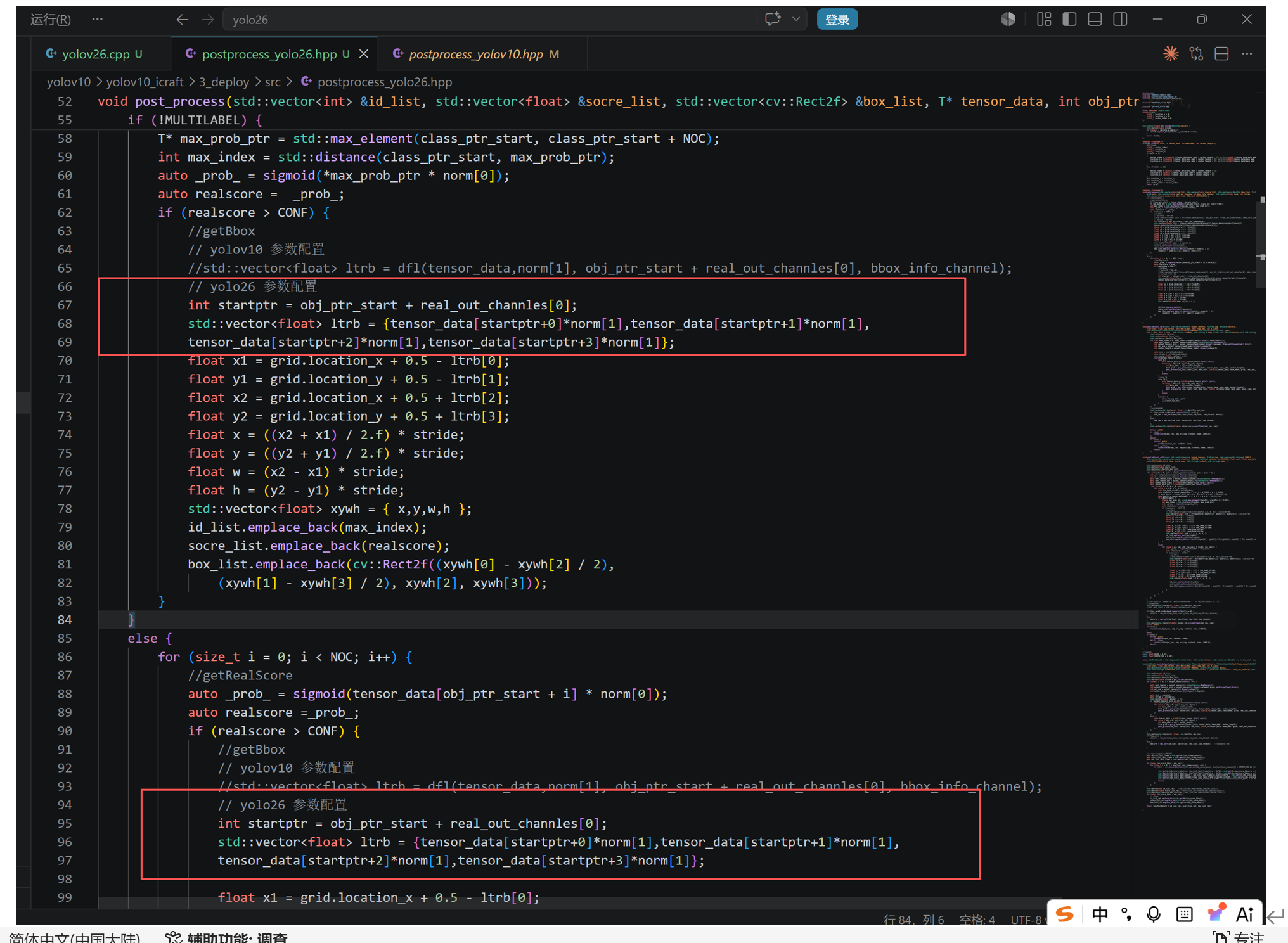Click the orange Claude starburst icon
Viewport: 1288px width, 943px height.
coord(1171,55)
